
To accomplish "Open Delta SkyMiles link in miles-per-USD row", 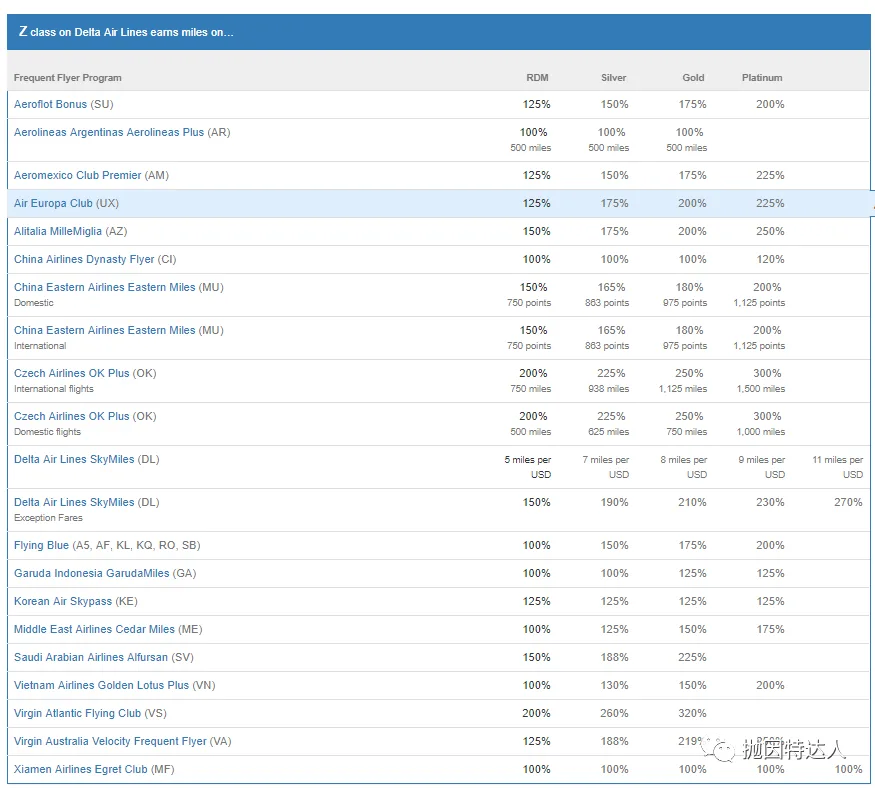I will 74,459.
